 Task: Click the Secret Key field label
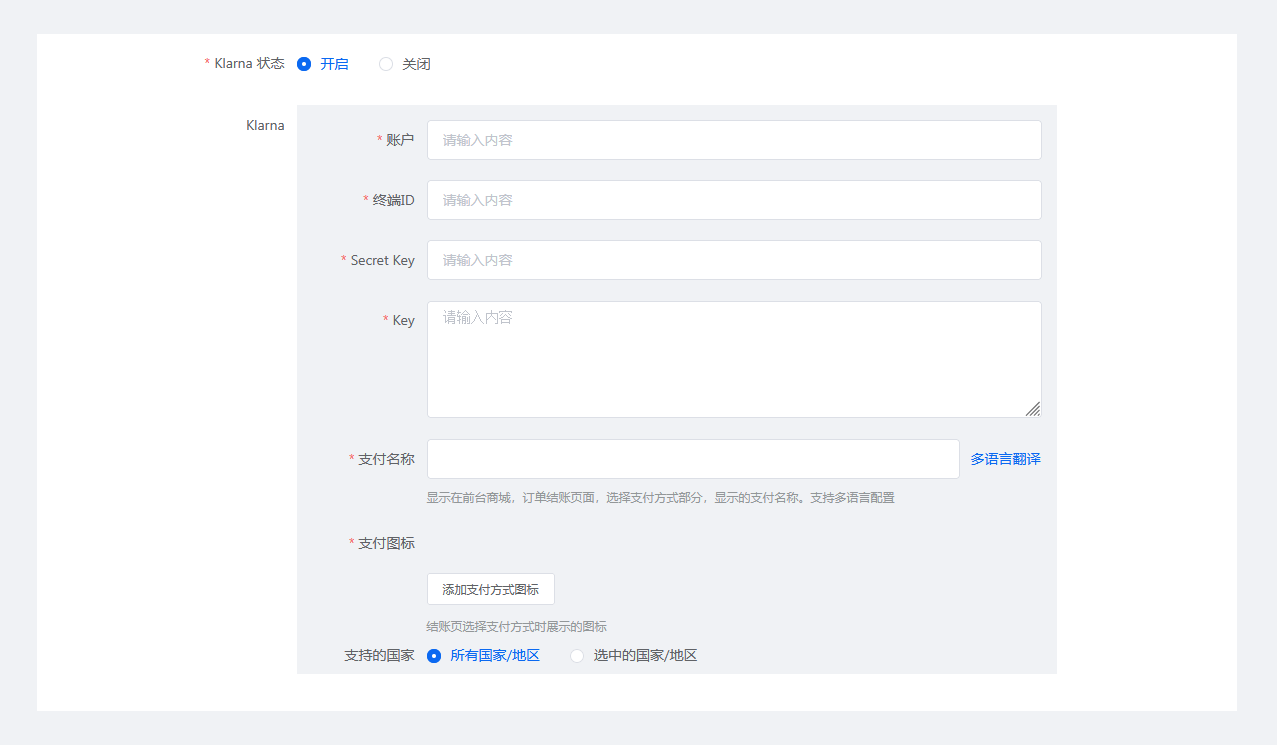point(382,260)
